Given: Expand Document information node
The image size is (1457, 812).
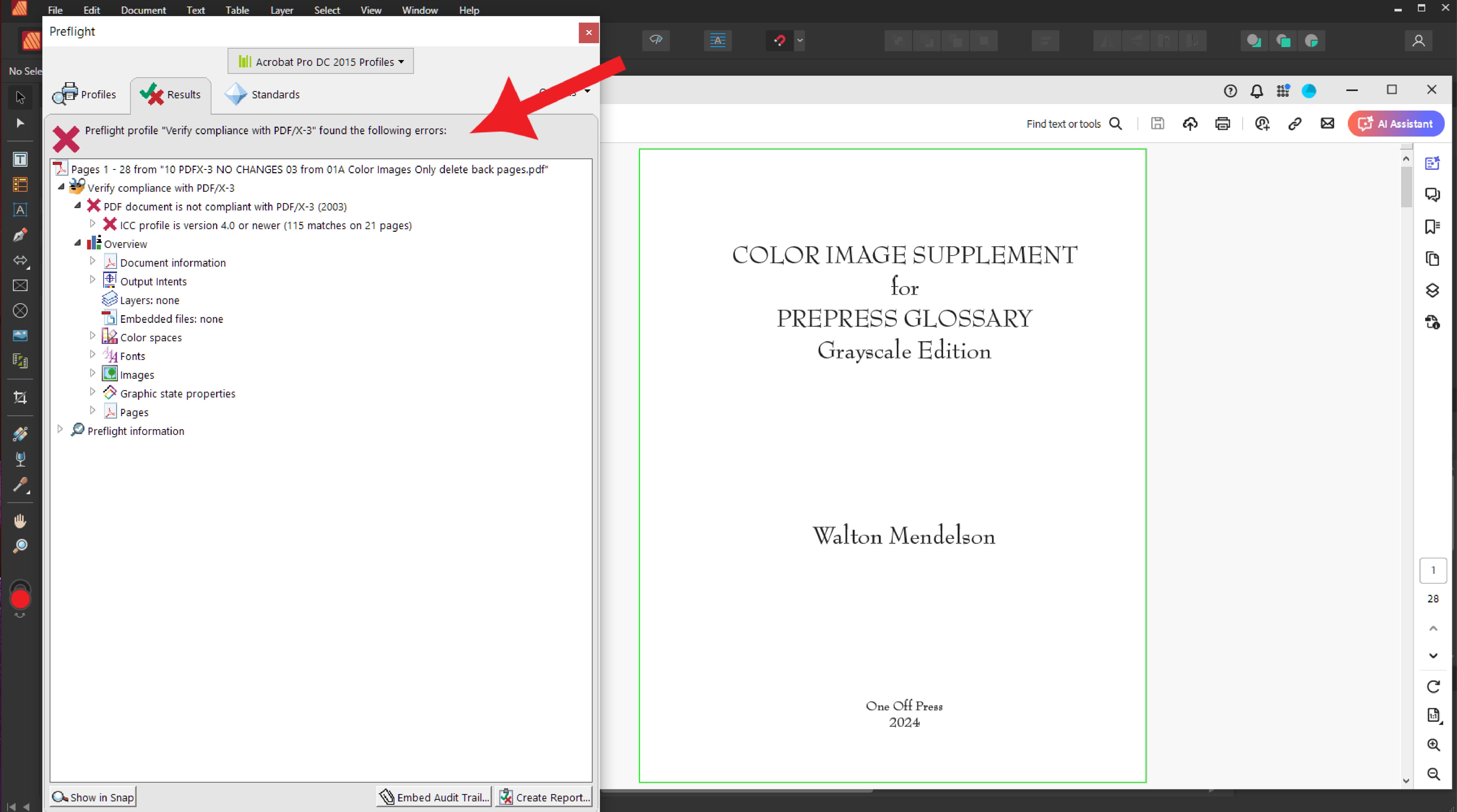Looking at the screenshot, I should coord(93,261).
